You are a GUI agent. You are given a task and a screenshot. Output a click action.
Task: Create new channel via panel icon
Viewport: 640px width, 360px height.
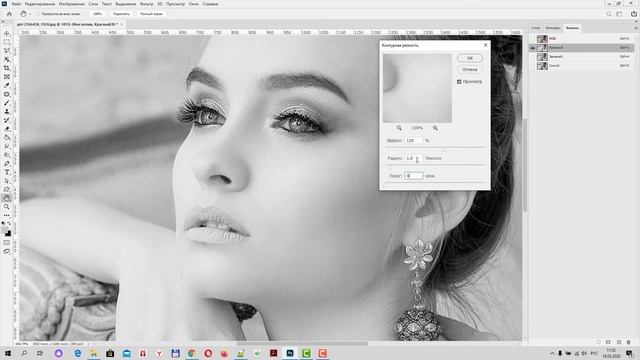pyautogui.click(x=619, y=342)
